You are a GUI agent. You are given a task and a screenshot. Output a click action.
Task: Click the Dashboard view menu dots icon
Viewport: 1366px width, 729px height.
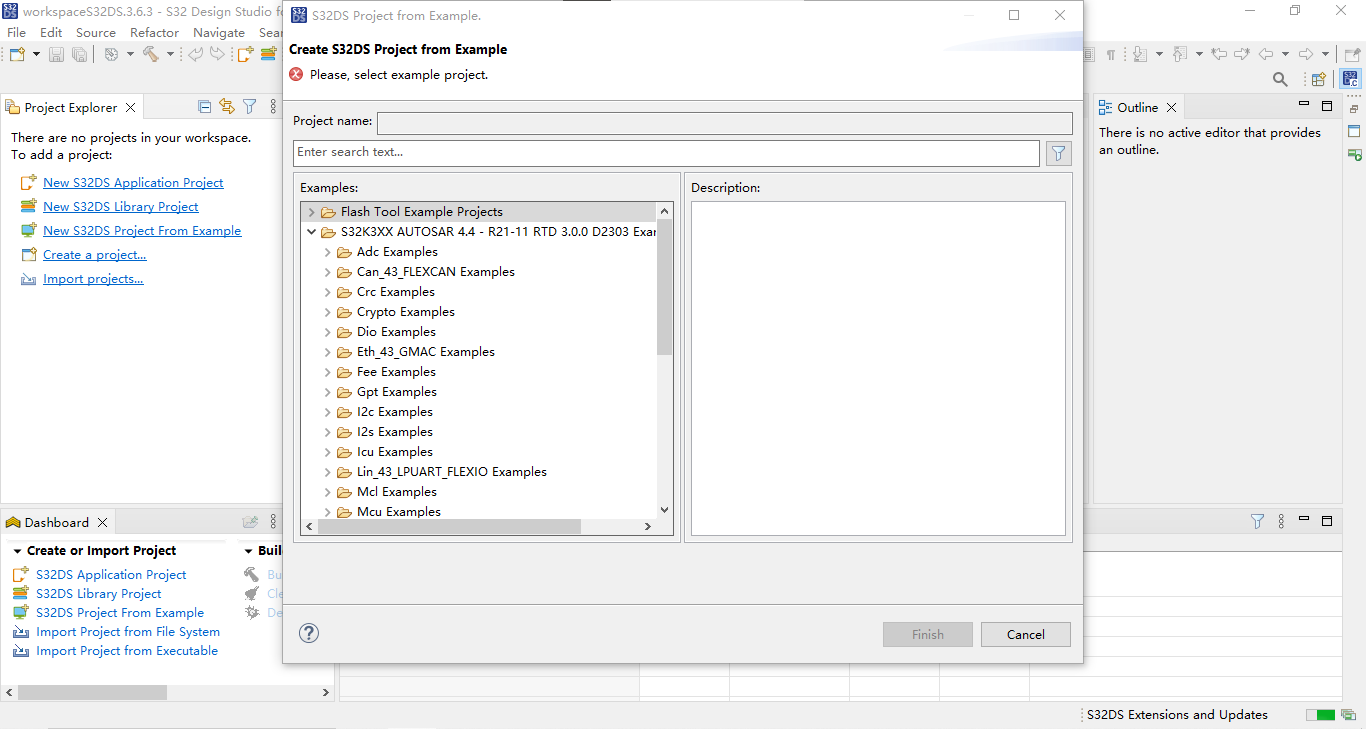pos(274,522)
